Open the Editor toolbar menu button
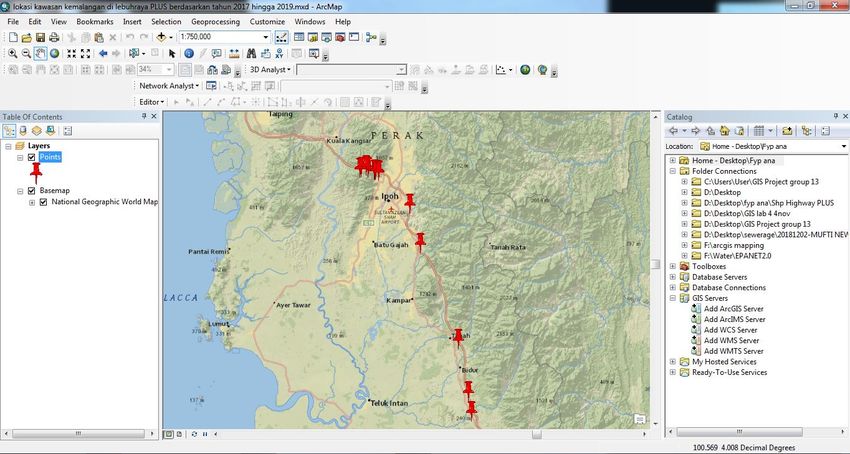850x454 pixels. tap(151, 102)
